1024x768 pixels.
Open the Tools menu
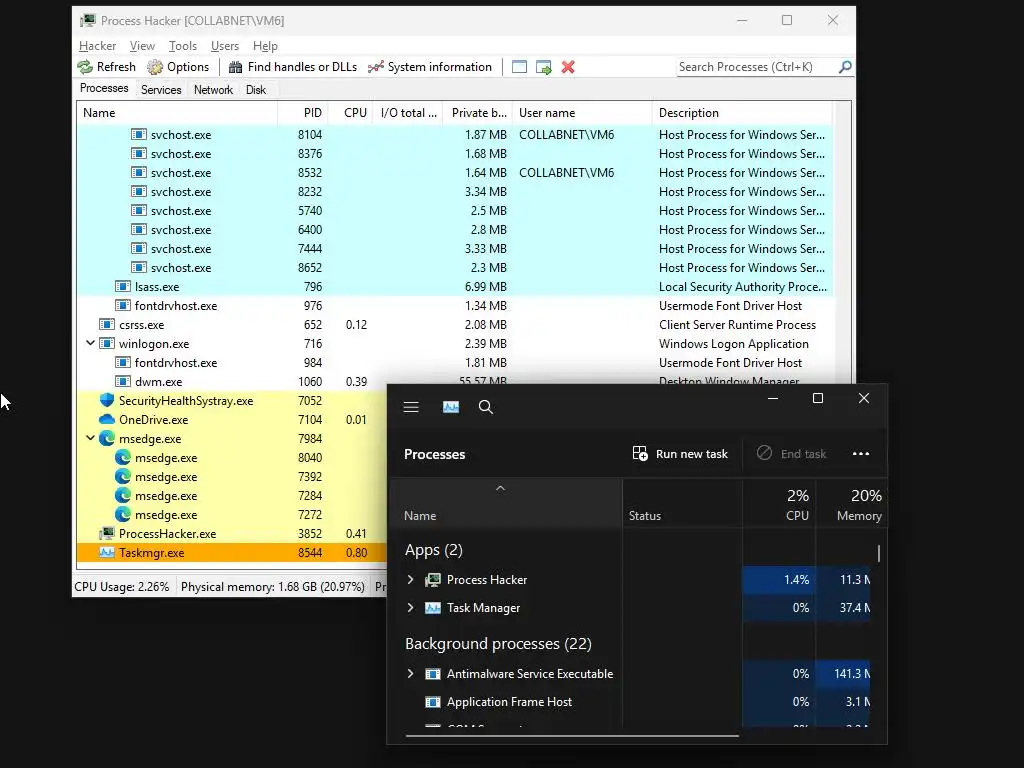click(182, 46)
